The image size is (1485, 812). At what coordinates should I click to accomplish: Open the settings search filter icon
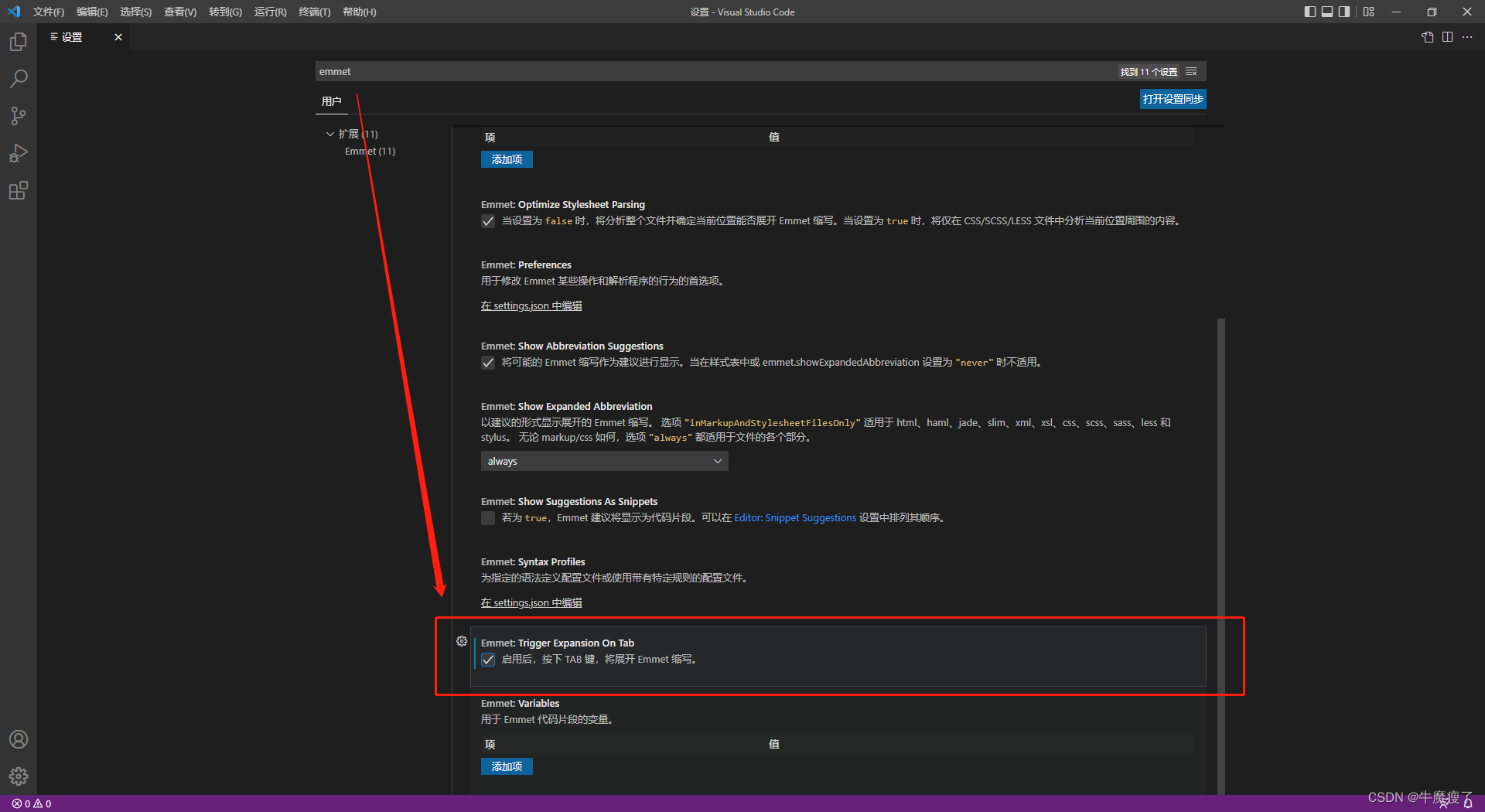pos(1191,71)
